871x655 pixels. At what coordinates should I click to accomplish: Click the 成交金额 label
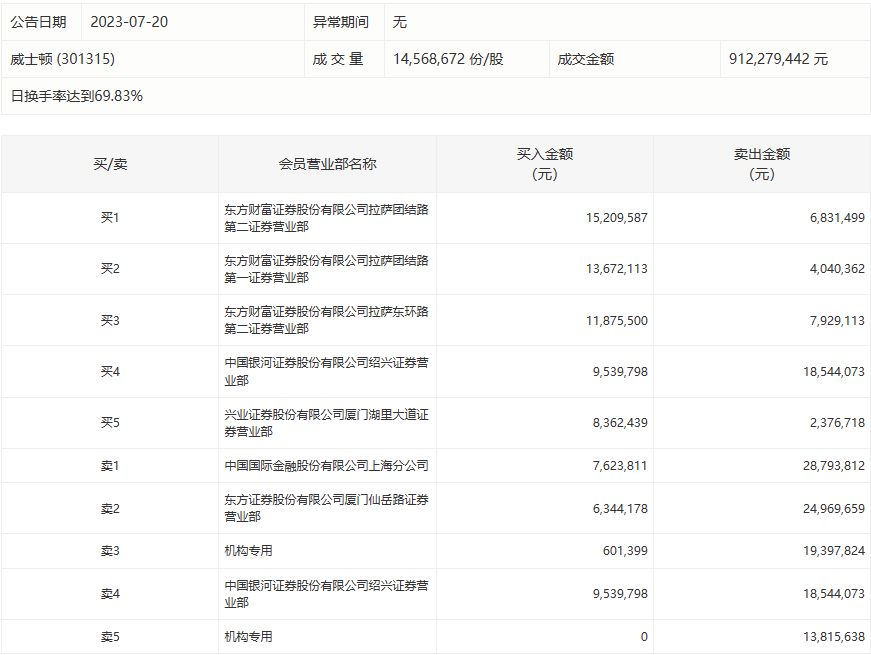[x=585, y=59]
